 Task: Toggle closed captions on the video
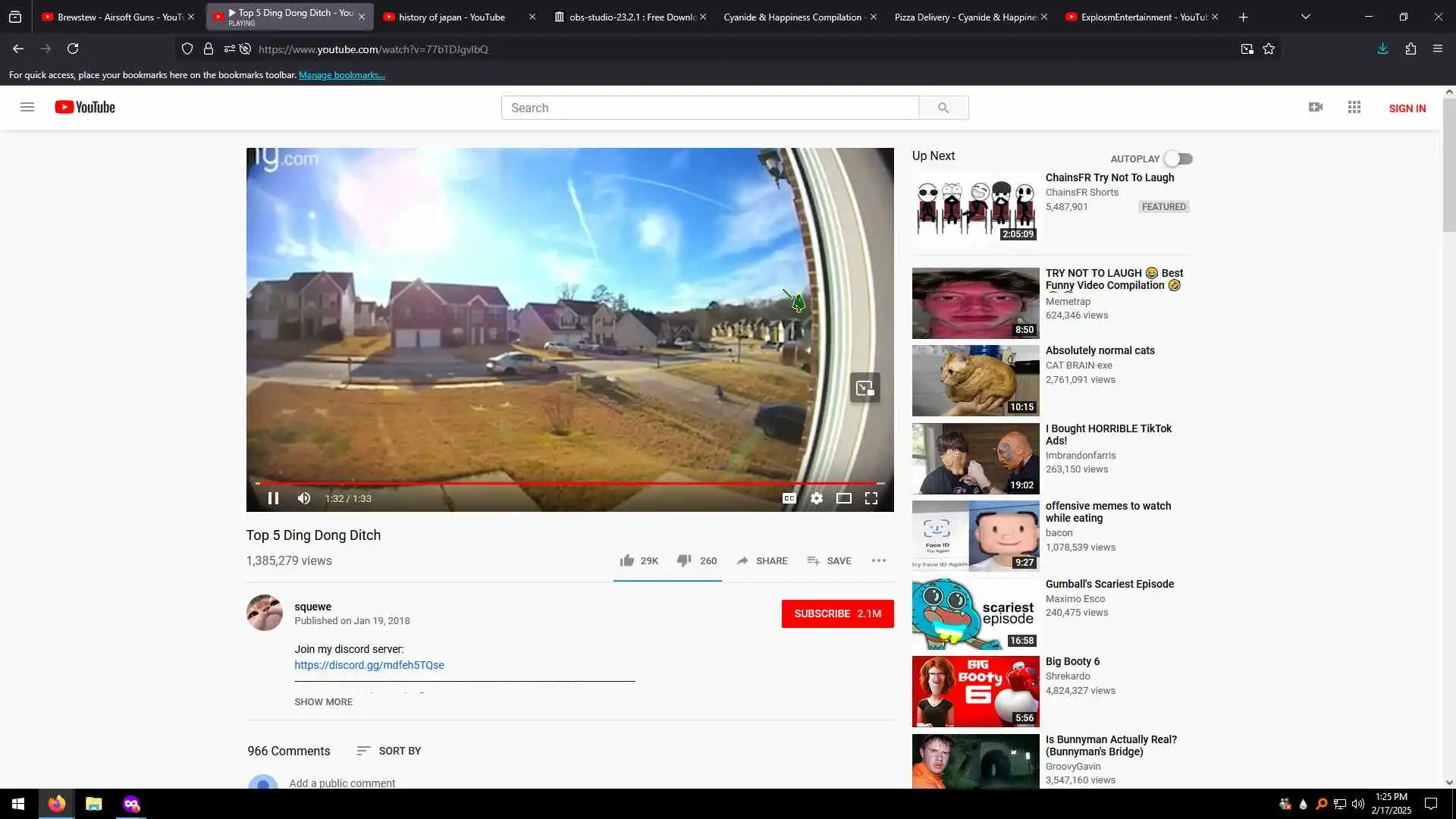[x=789, y=498]
